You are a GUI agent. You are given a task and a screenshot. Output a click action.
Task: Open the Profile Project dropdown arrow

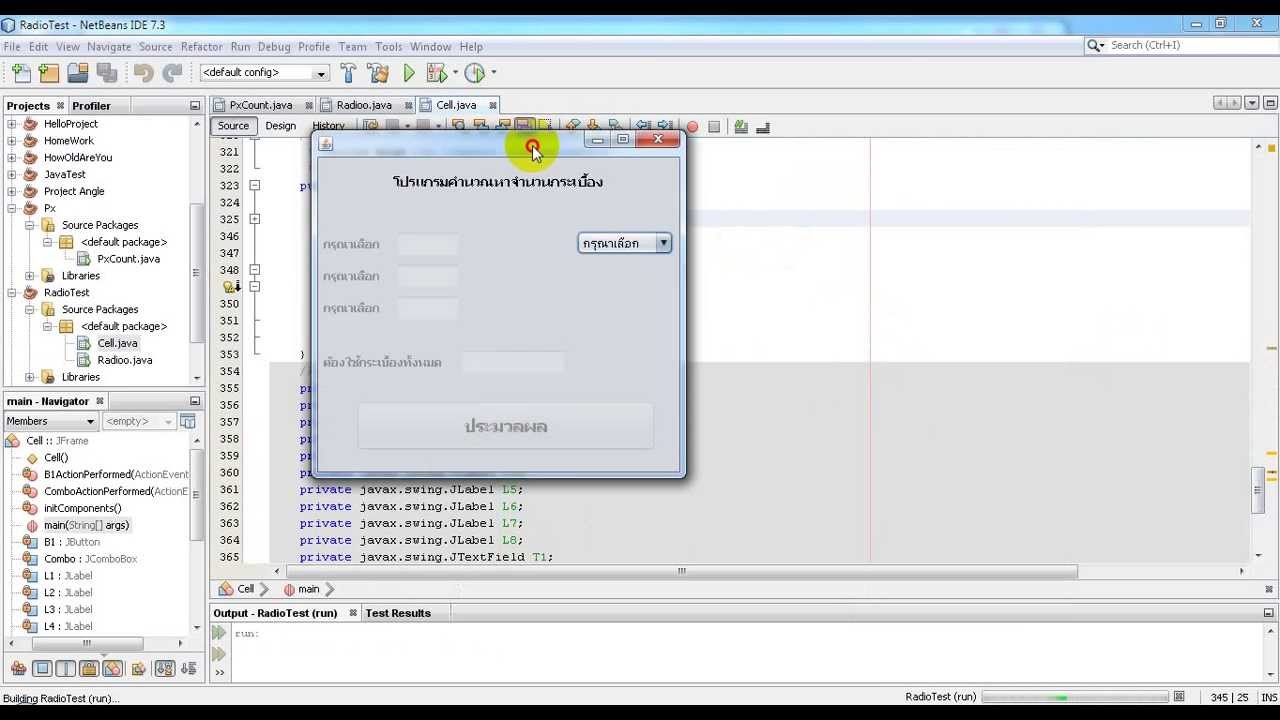click(x=493, y=73)
